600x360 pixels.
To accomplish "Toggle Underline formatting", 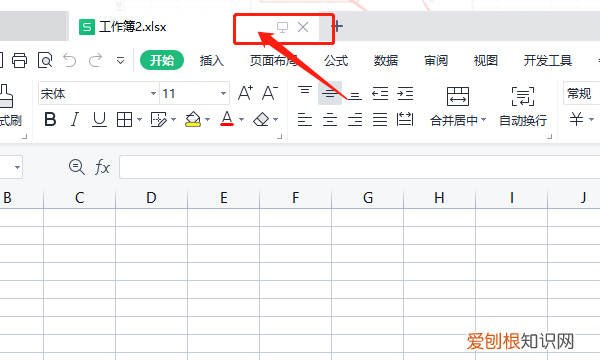I will point(99,120).
